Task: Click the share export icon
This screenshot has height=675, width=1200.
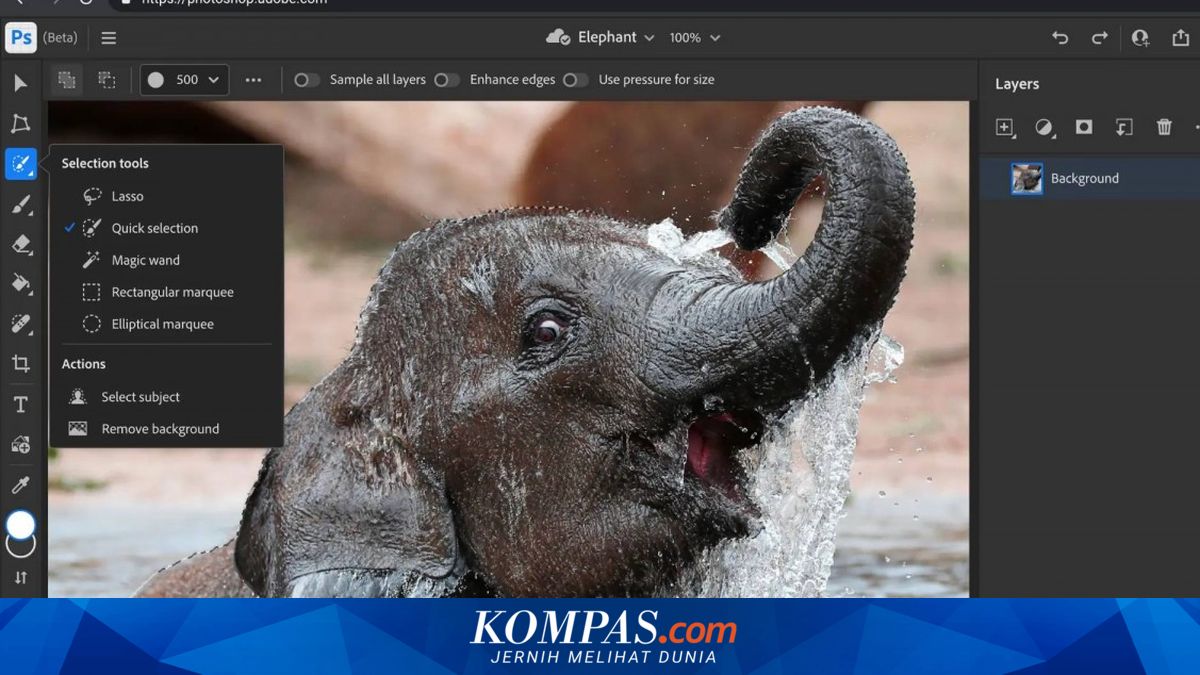Action: coord(1180,38)
